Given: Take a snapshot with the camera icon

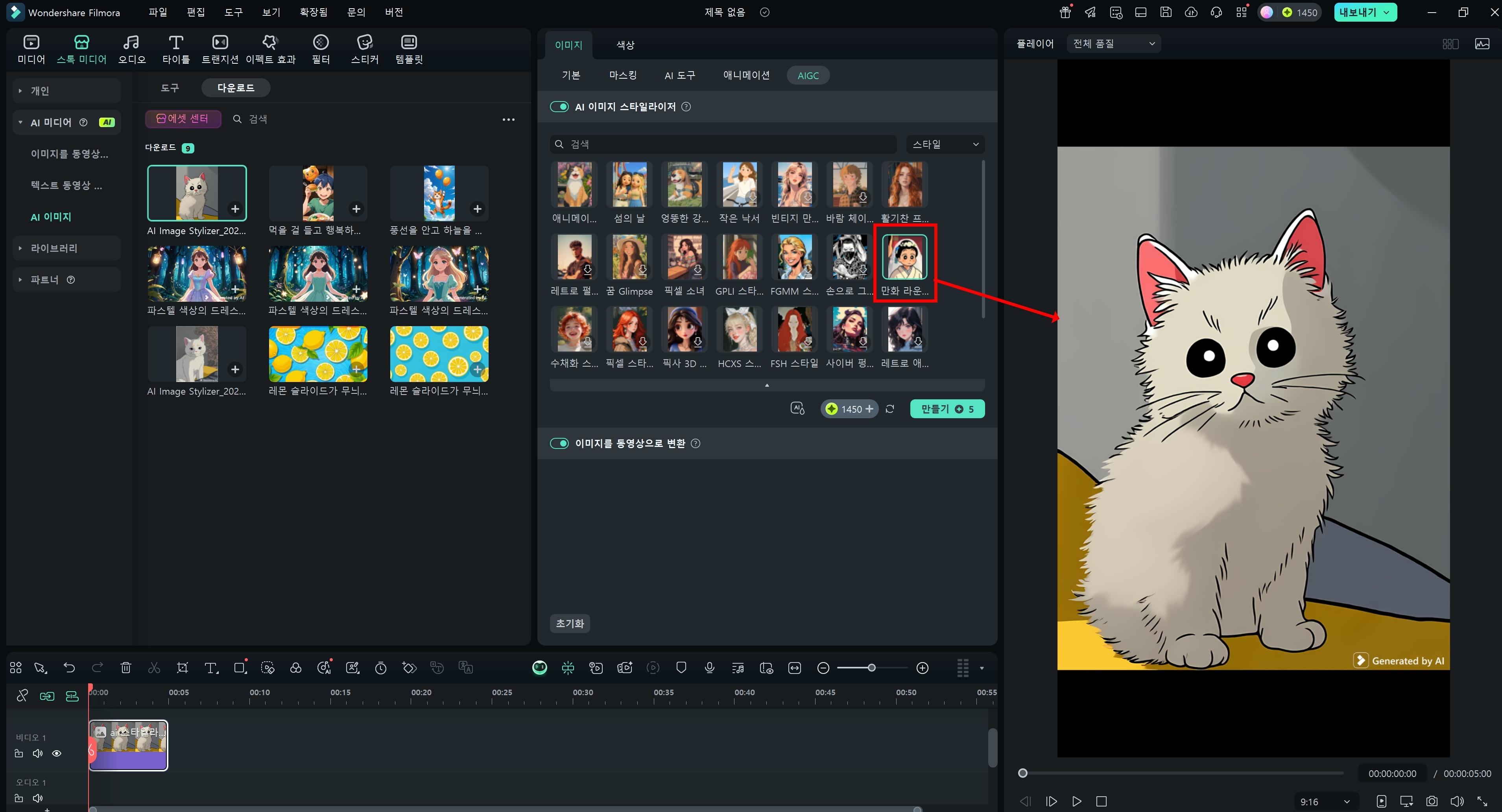Looking at the screenshot, I should tap(1432, 801).
